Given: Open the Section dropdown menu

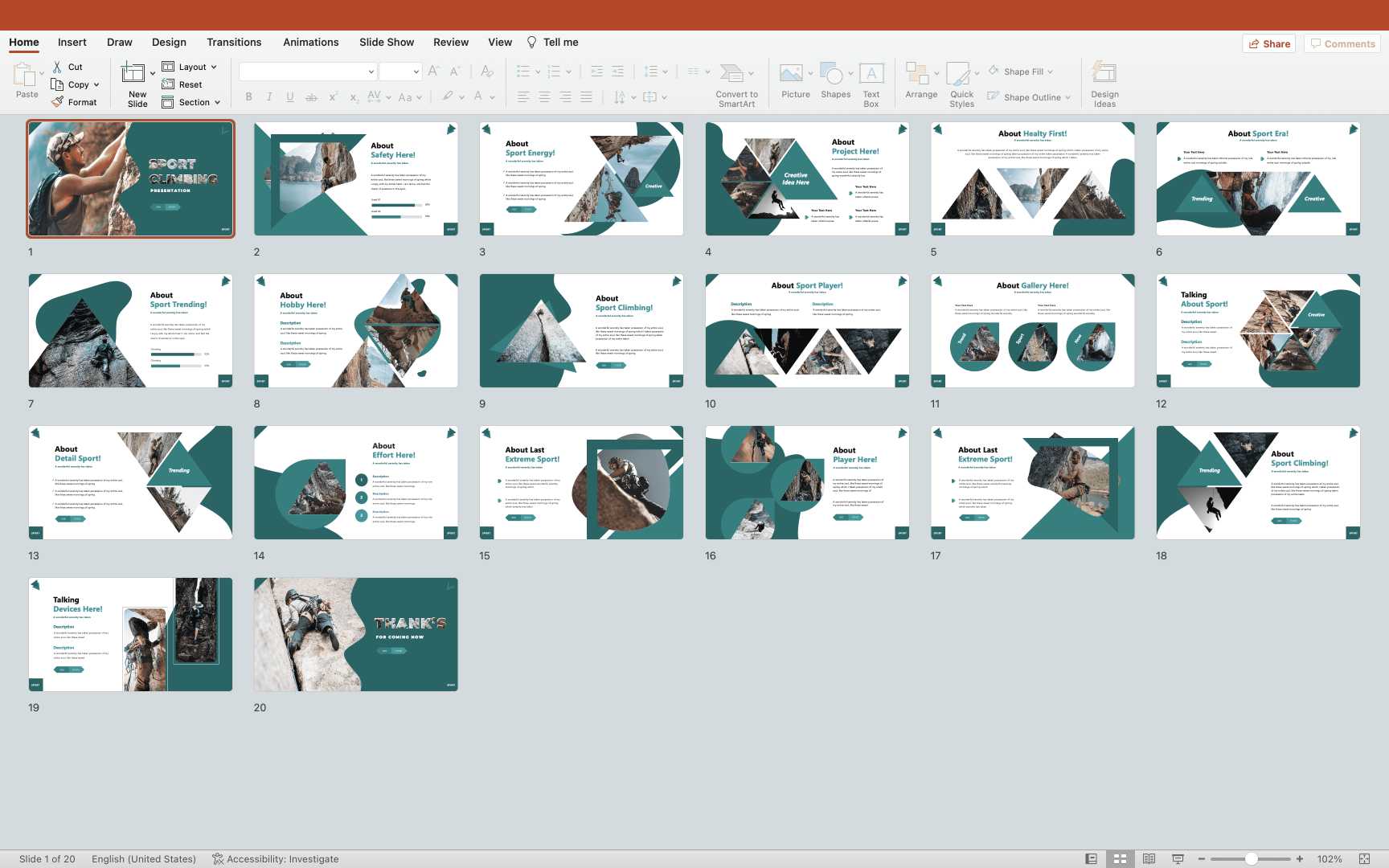Looking at the screenshot, I should pyautogui.click(x=217, y=102).
